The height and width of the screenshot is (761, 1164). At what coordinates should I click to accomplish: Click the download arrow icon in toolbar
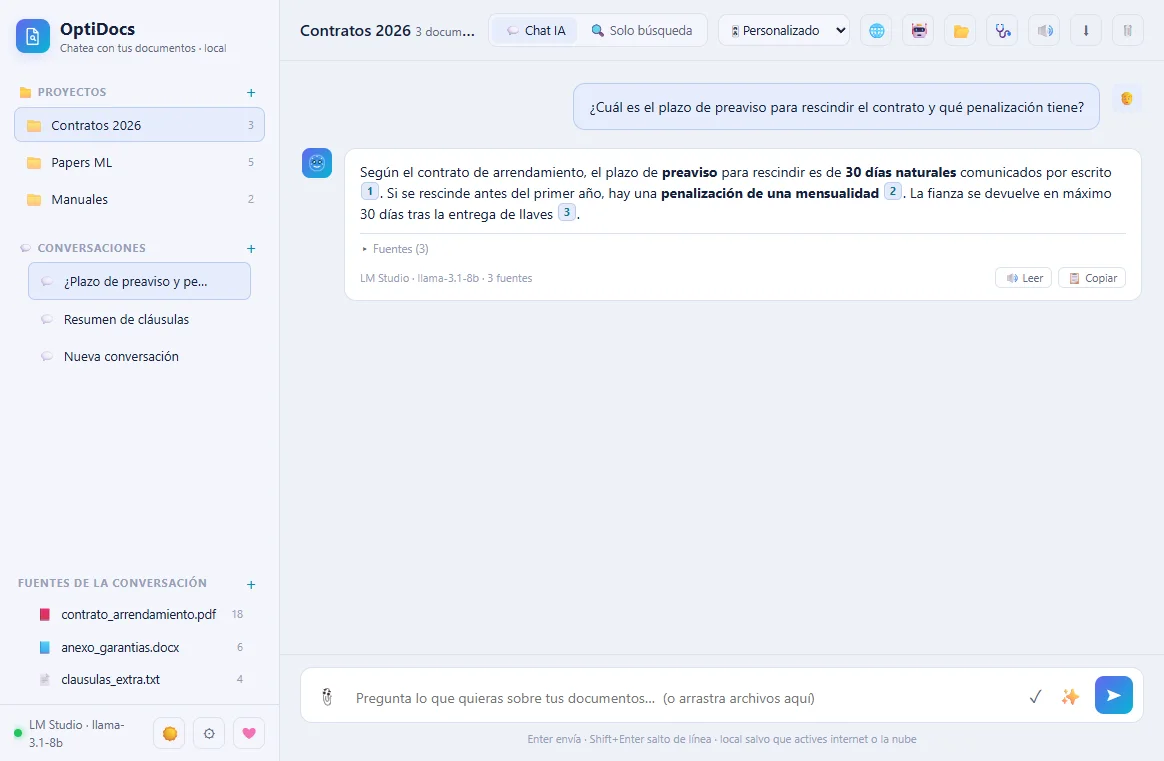coord(1086,30)
